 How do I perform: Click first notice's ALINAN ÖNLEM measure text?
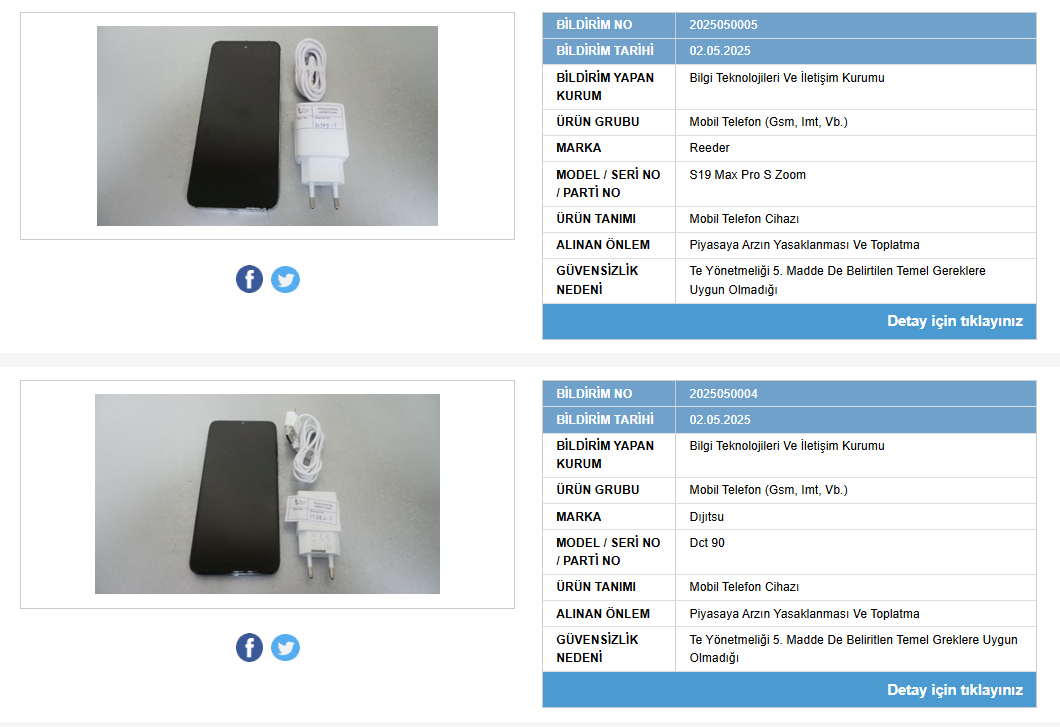(804, 245)
